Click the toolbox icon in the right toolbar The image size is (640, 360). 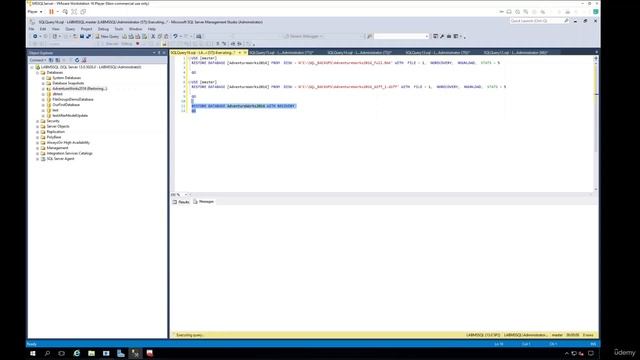449,36
